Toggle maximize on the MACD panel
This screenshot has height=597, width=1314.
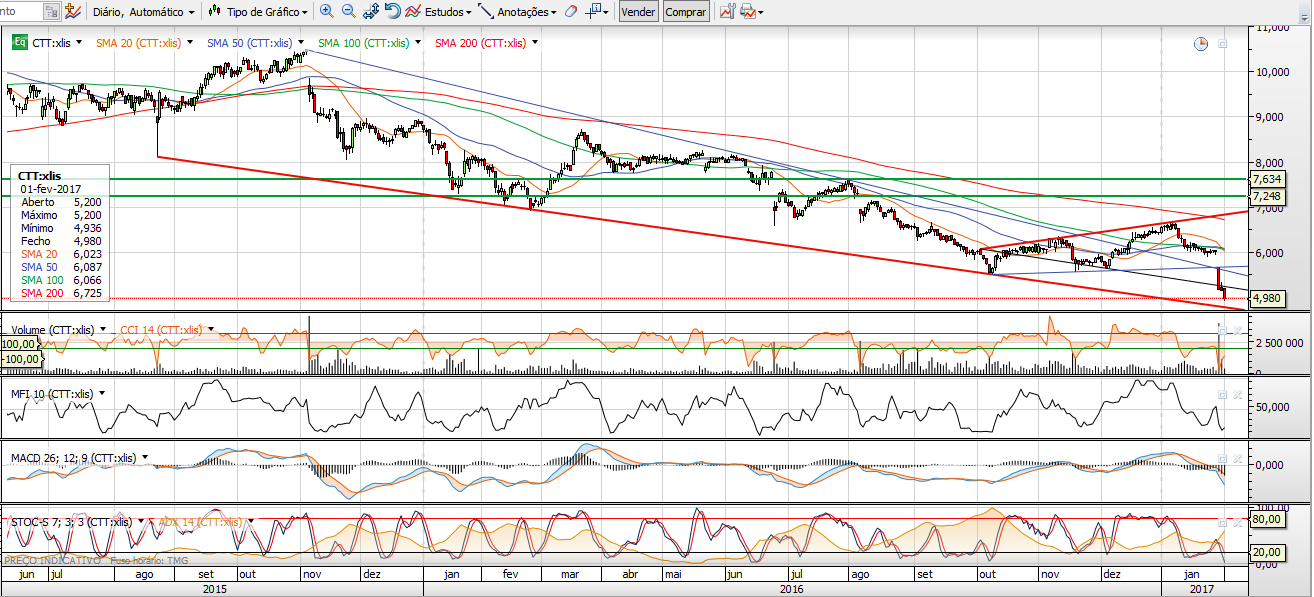[x=1222, y=459]
